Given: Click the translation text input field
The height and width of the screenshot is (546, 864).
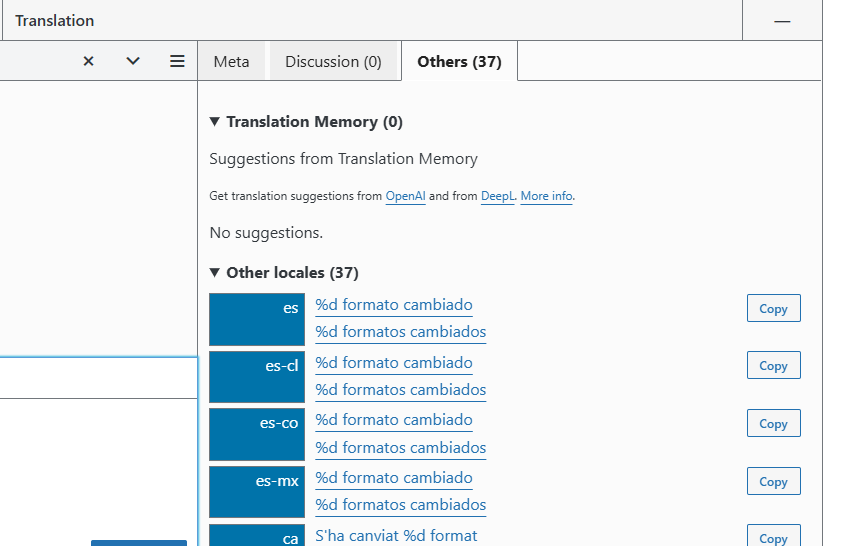Looking at the screenshot, I should coord(98,378).
